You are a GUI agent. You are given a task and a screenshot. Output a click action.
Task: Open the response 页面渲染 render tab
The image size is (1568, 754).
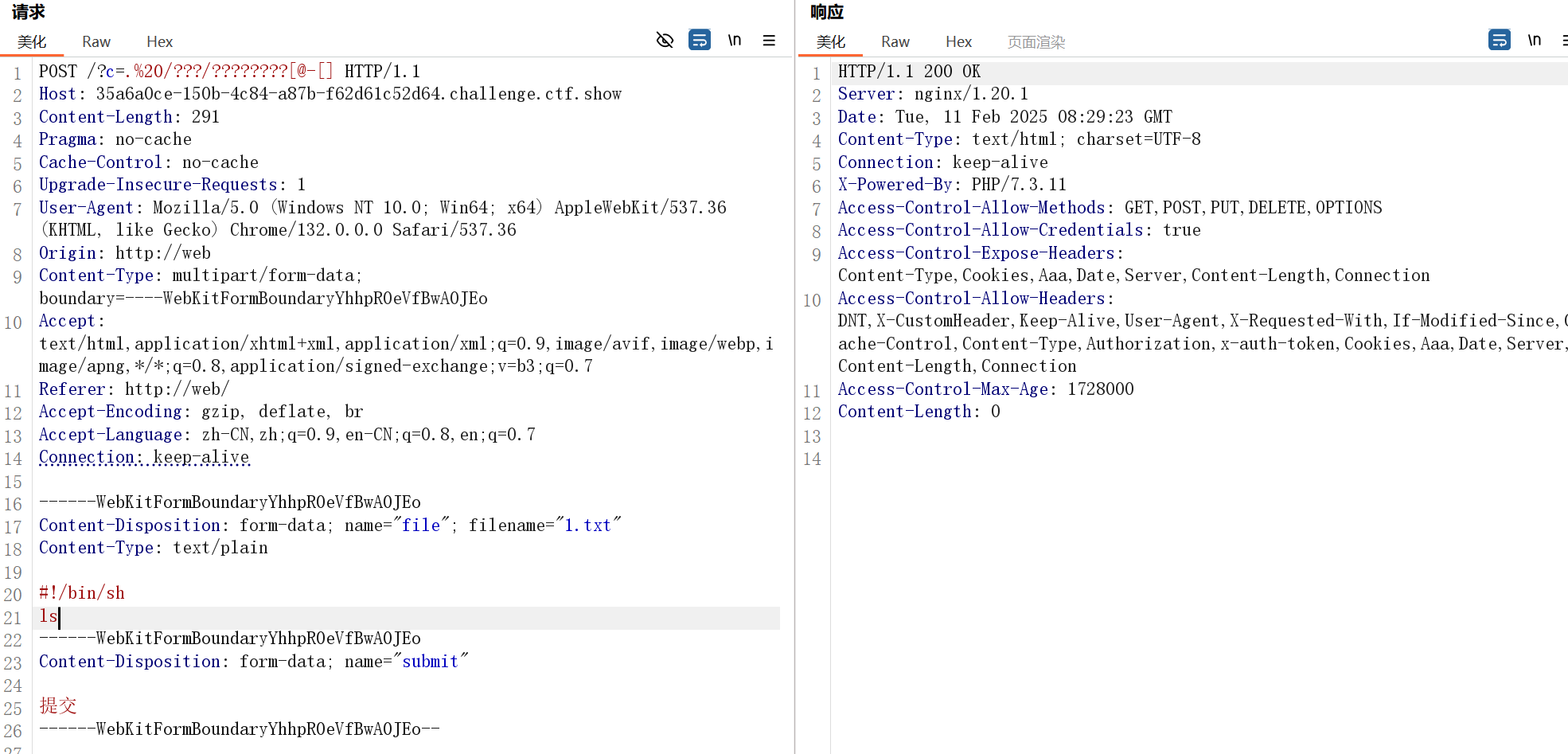[1036, 41]
